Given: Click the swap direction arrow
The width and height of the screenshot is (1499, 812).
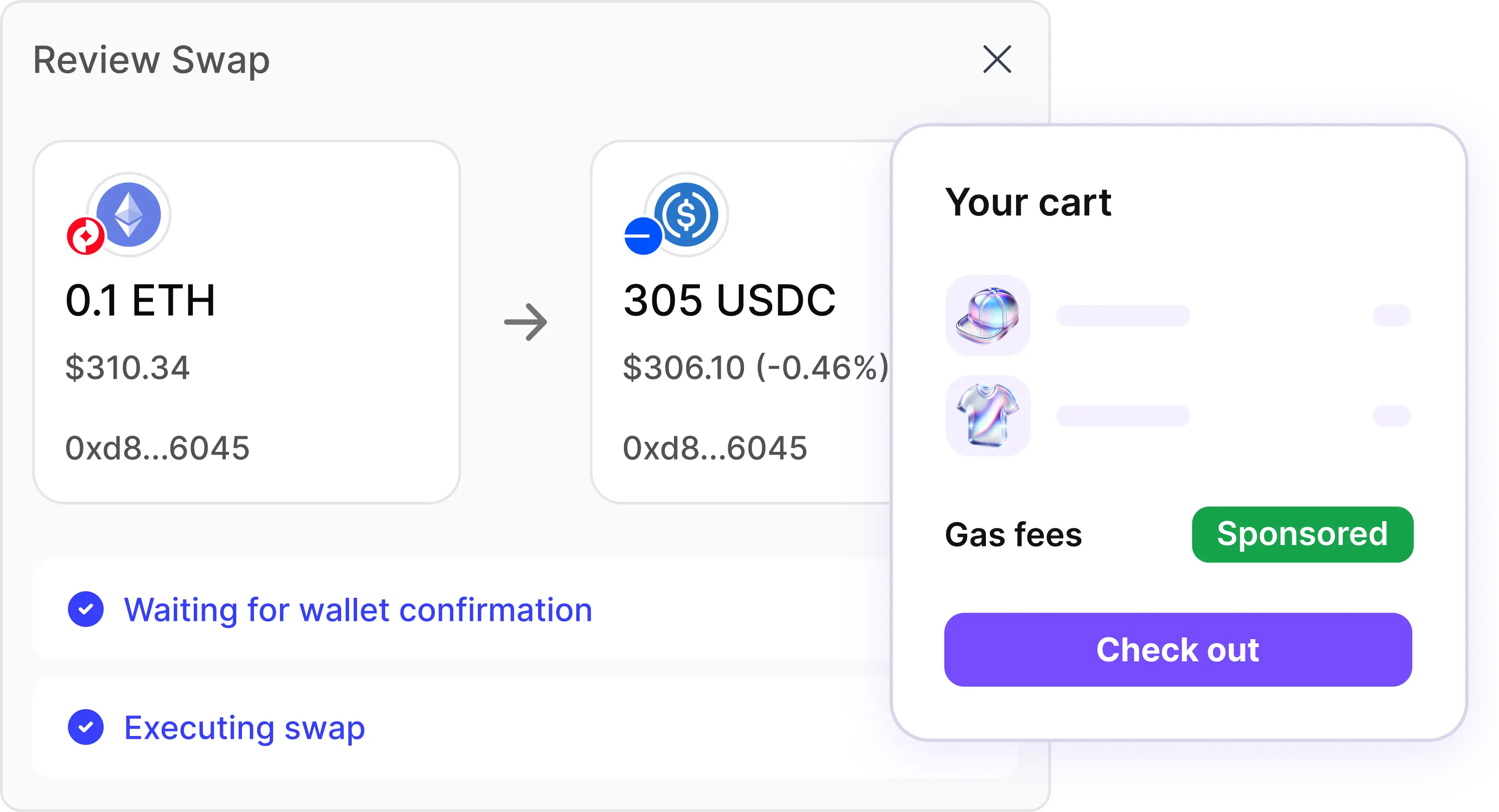Looking at the screenshot, I should tap(526, 322).
